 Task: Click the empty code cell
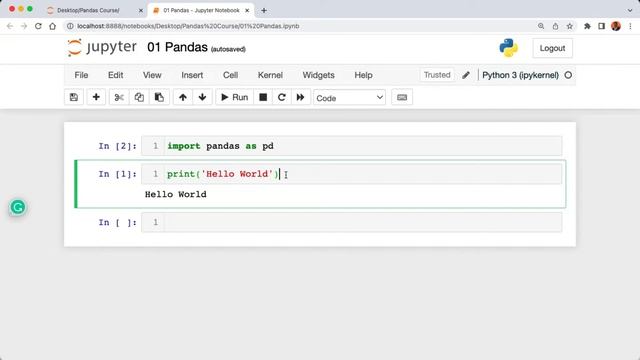[352, 222]
